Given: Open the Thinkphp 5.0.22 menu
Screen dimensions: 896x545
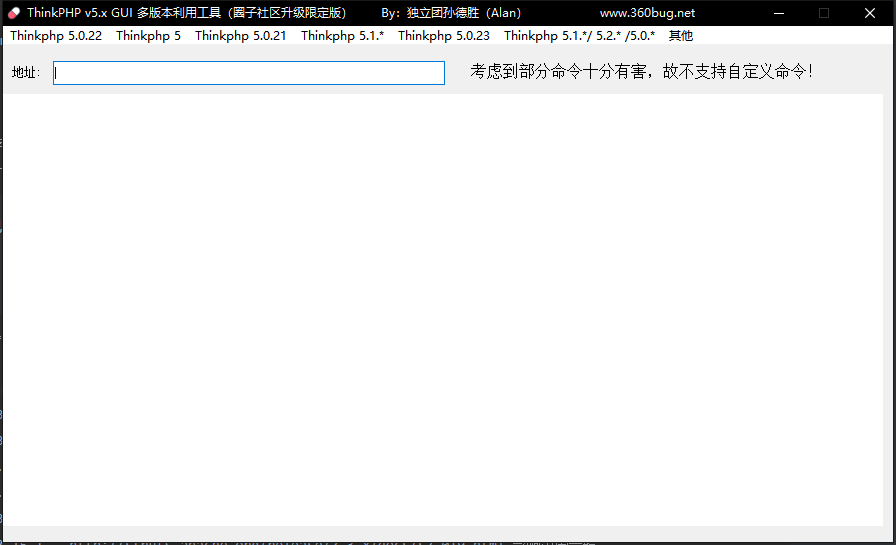Looking at the screenshot, I should pos(56,35).
